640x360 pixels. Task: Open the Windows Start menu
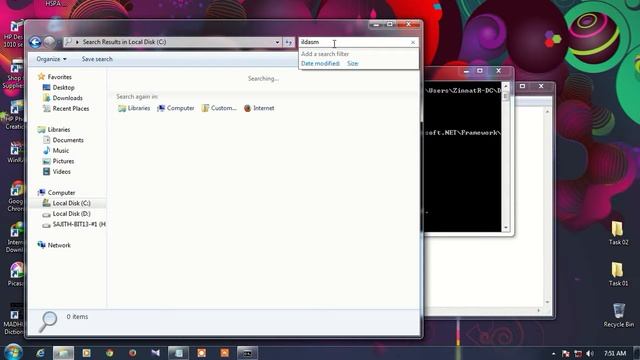pos(13,352)
